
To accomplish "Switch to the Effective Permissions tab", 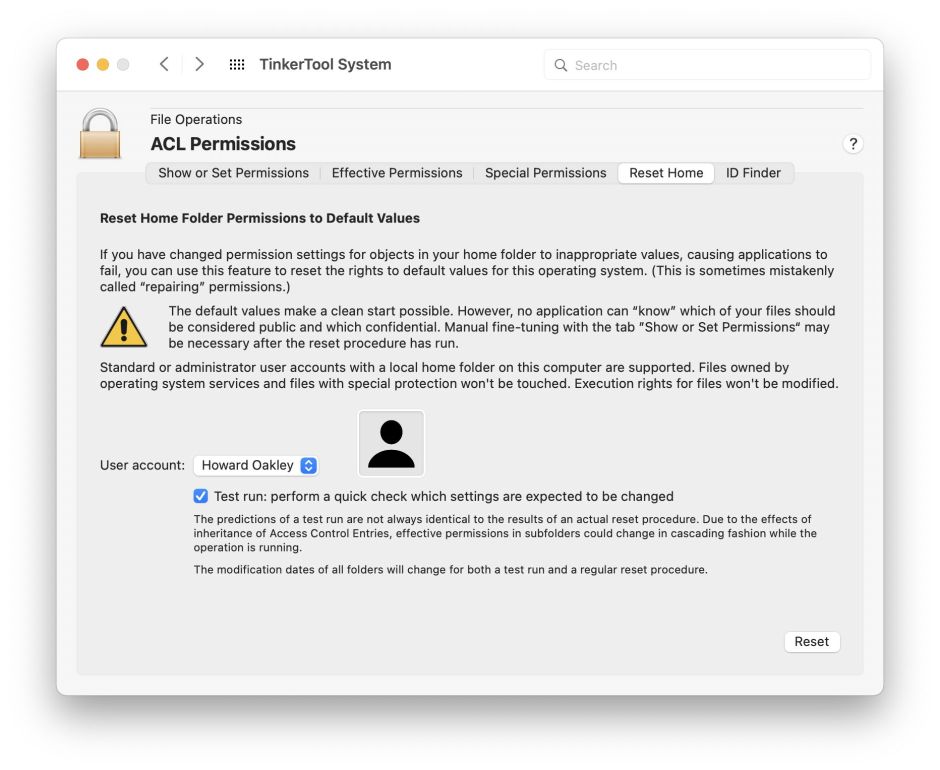I will point(397,173).
